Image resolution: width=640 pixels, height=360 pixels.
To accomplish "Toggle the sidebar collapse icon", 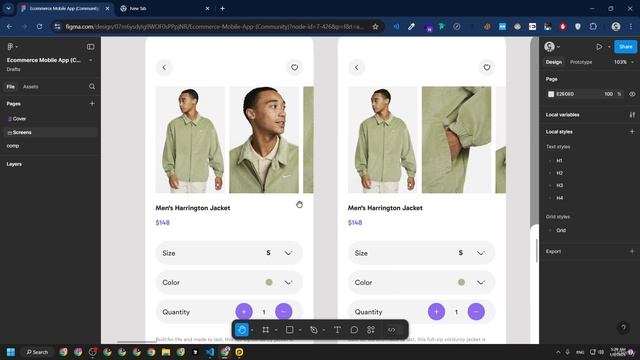I will 91,47.
